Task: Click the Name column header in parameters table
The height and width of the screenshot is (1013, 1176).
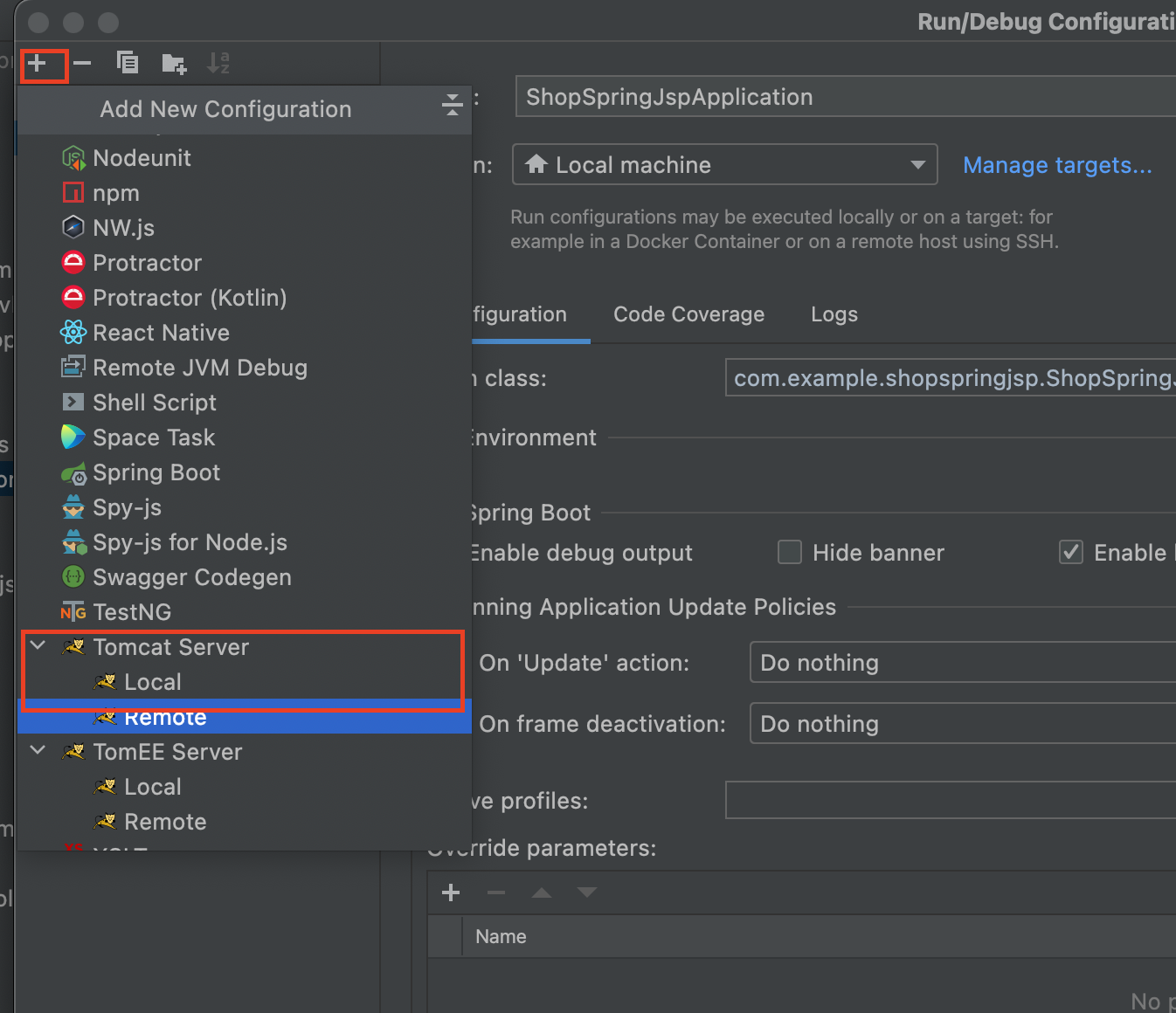Action: (501, 936)
